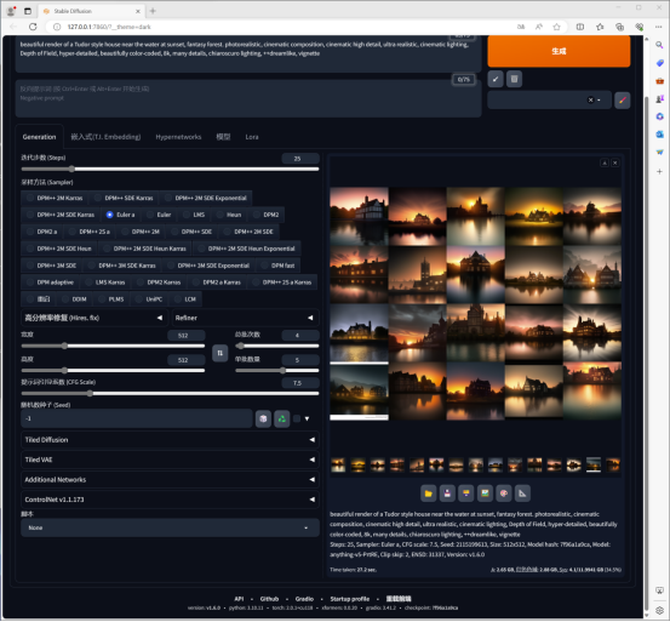This screenshot has height=622, width=670.
Task: Adjust the Steps slider
Action: pos(170,169)
